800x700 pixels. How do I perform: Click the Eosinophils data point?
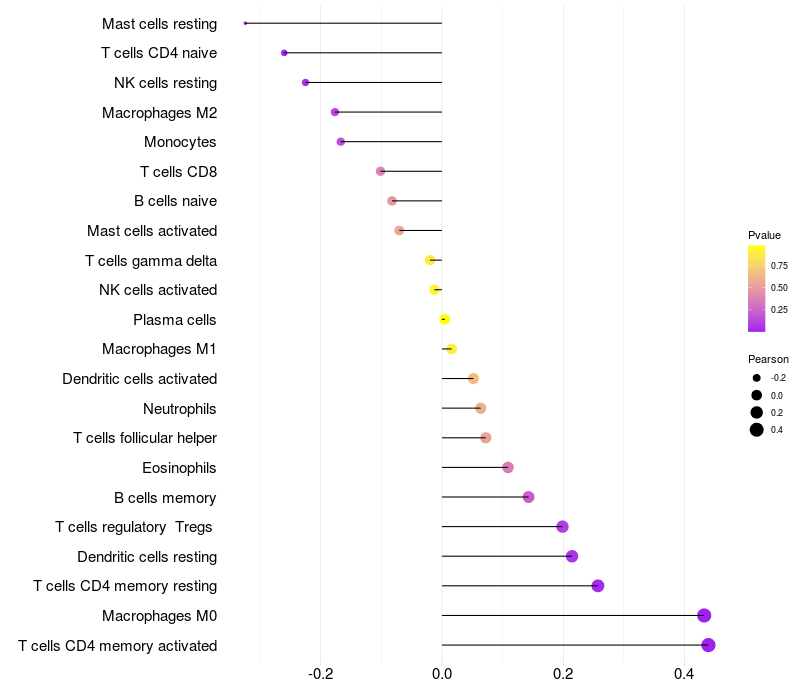pyautogui.click(x=508, y=467)
